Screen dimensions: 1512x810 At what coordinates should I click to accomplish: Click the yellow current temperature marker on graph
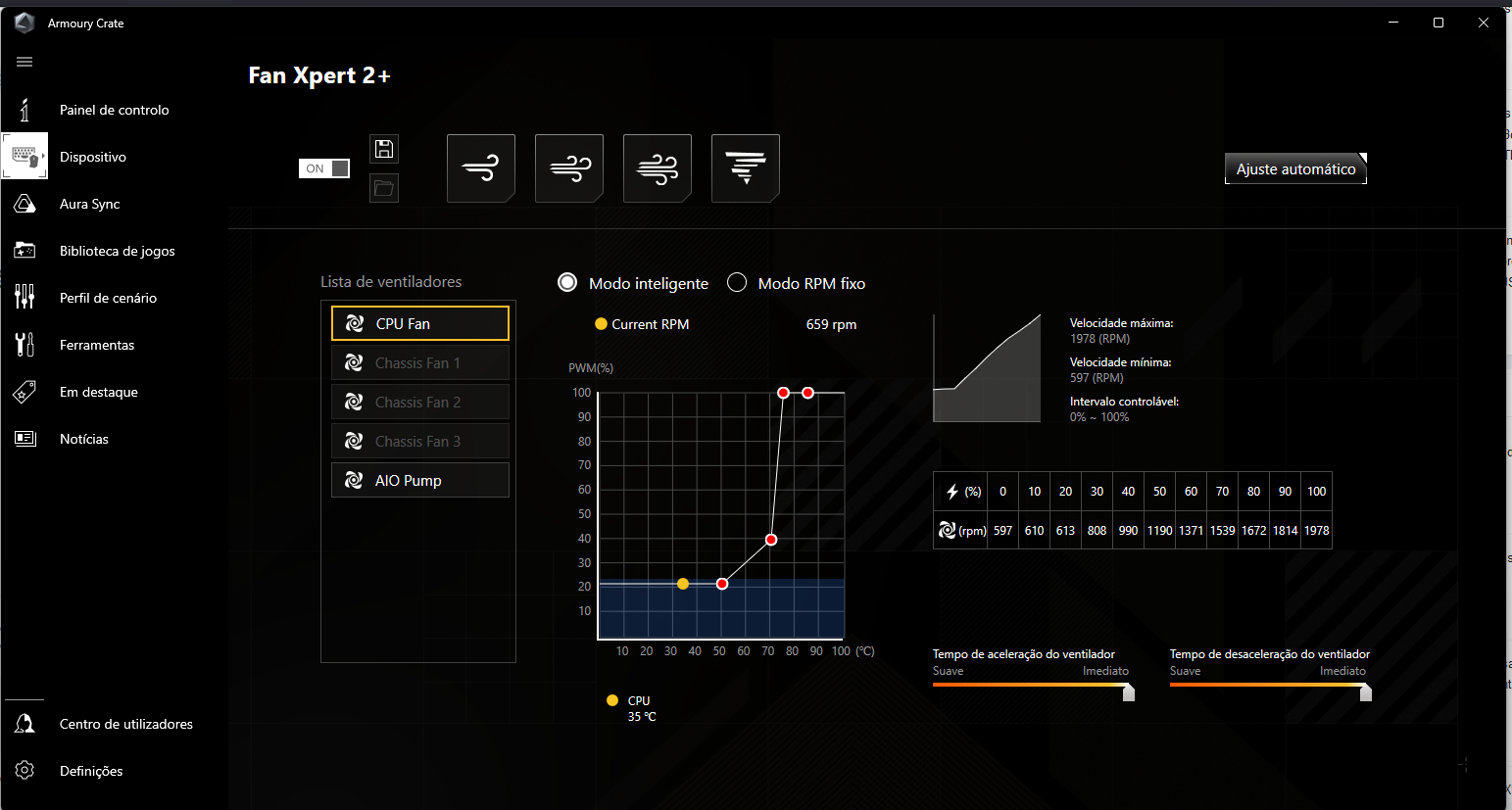(x=683, y=584)
